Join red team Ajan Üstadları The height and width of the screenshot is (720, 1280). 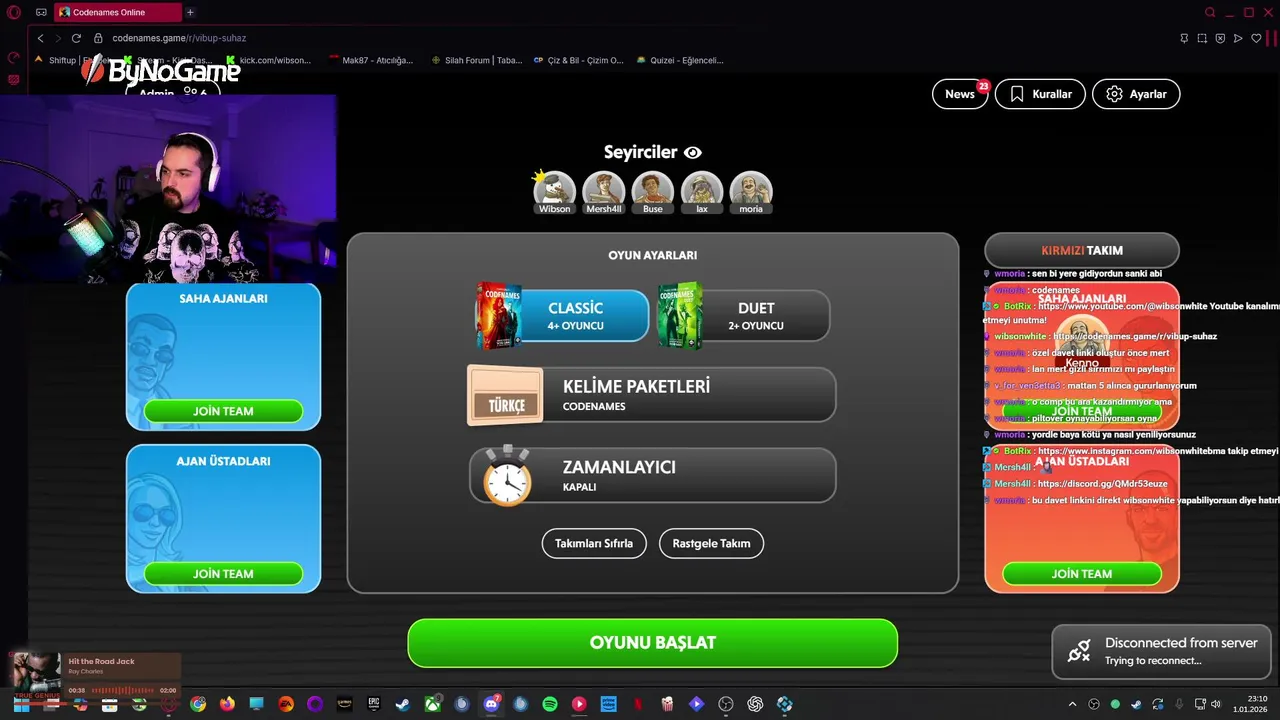pos(1082,574)
